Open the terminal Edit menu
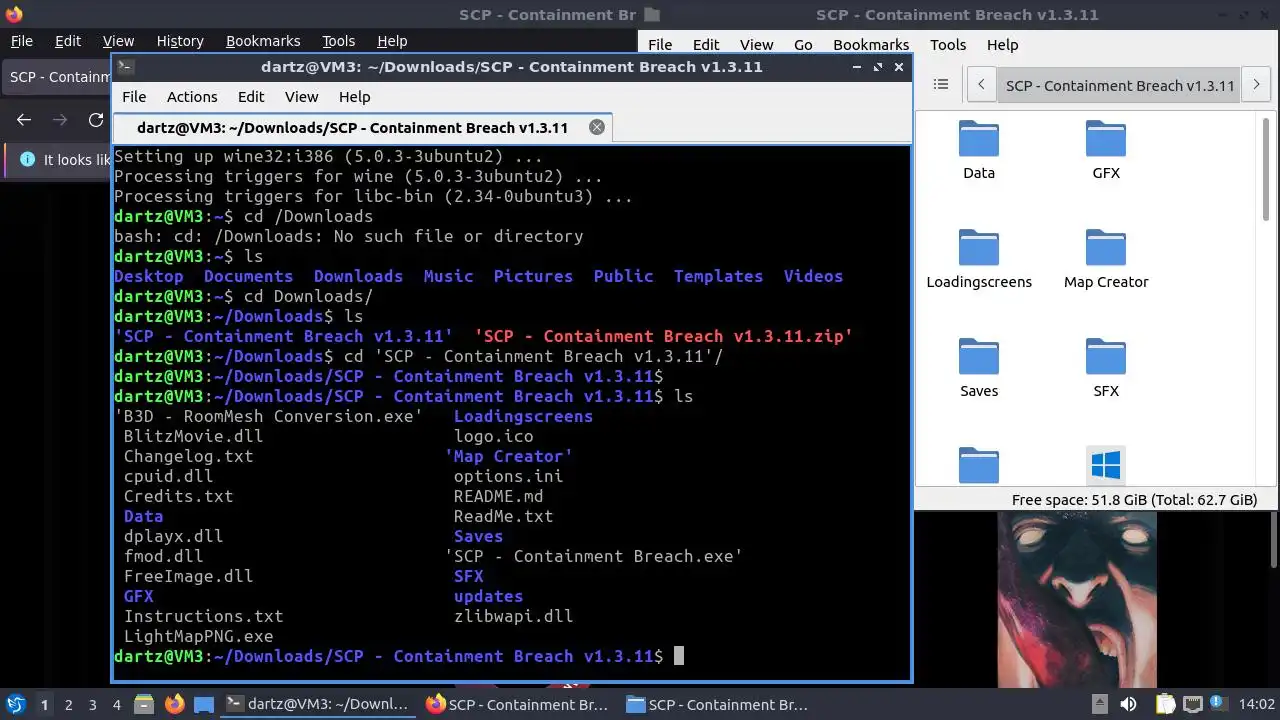Screen dimensions: 1280x720 (251, 97)
